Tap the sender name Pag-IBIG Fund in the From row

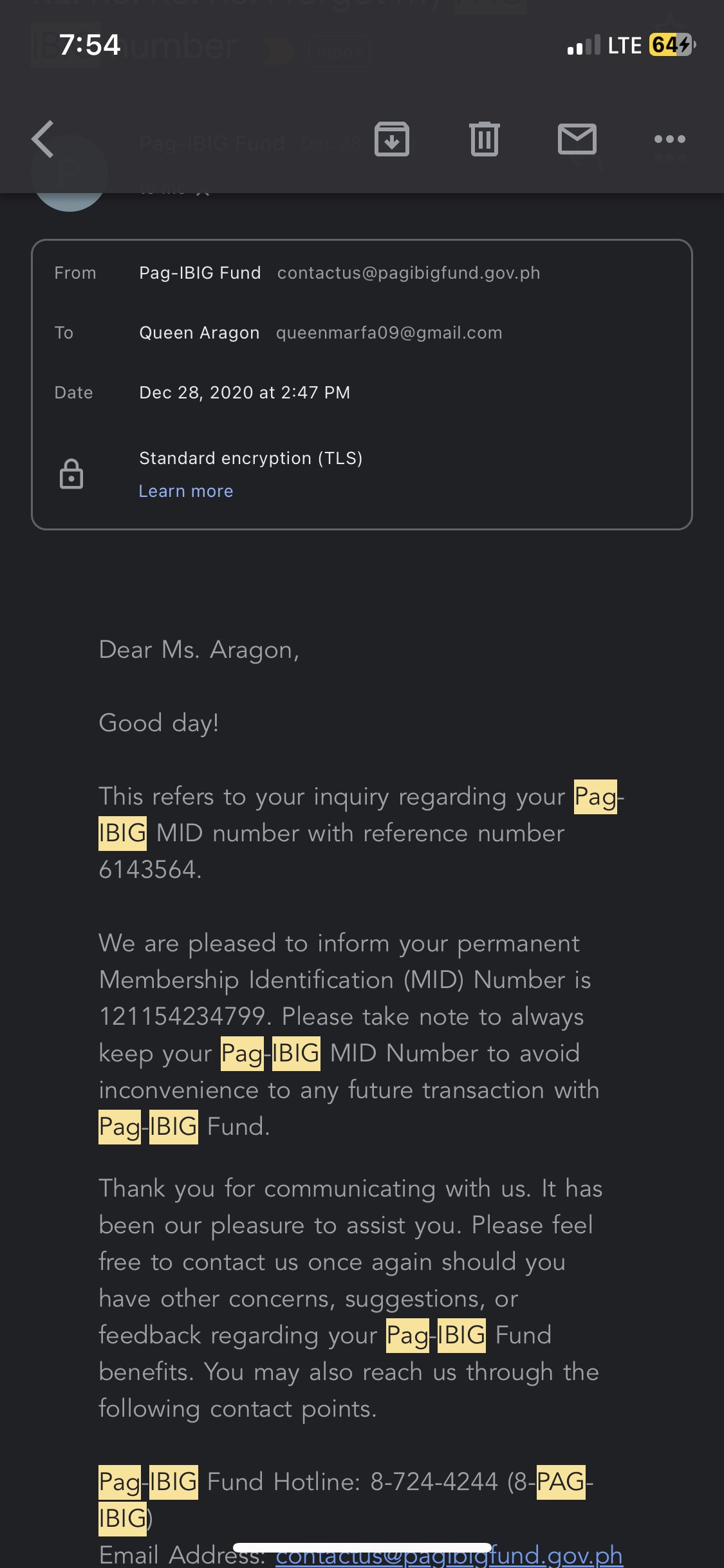click(200, 273)
